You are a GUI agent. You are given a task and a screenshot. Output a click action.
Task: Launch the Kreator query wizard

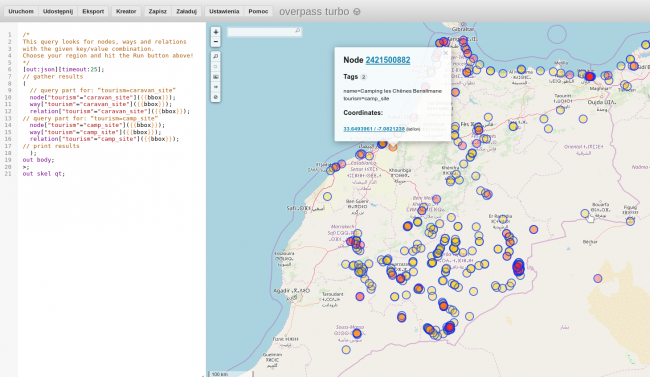coord(126,11)
